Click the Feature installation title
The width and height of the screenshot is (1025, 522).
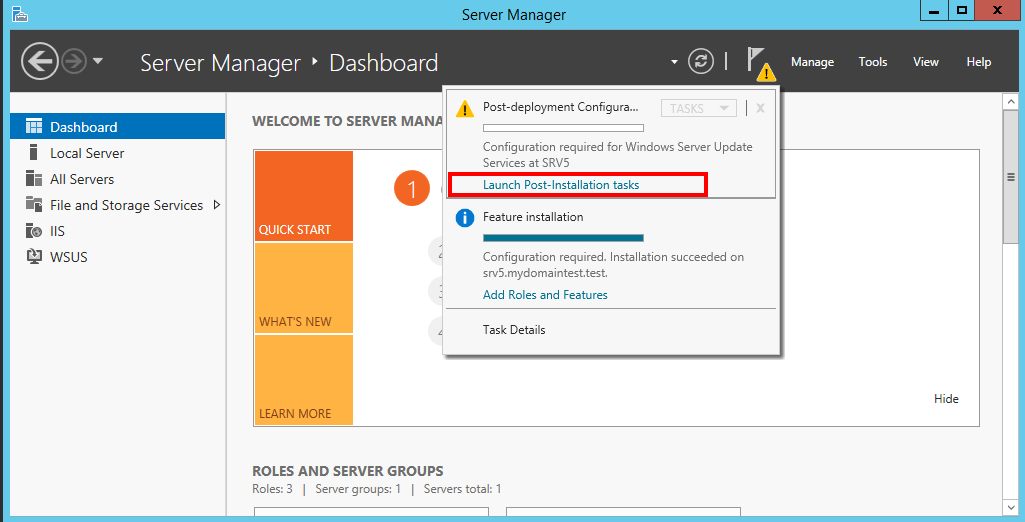coord(533,217)
